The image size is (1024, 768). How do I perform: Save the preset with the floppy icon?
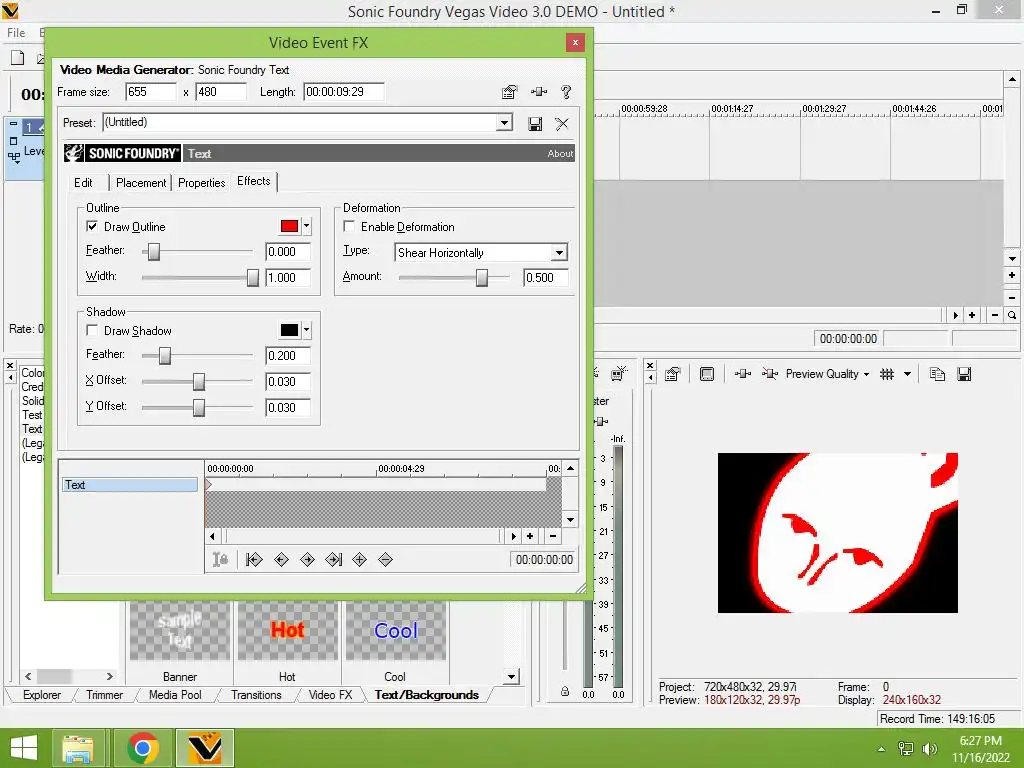[x=535, y=123]
